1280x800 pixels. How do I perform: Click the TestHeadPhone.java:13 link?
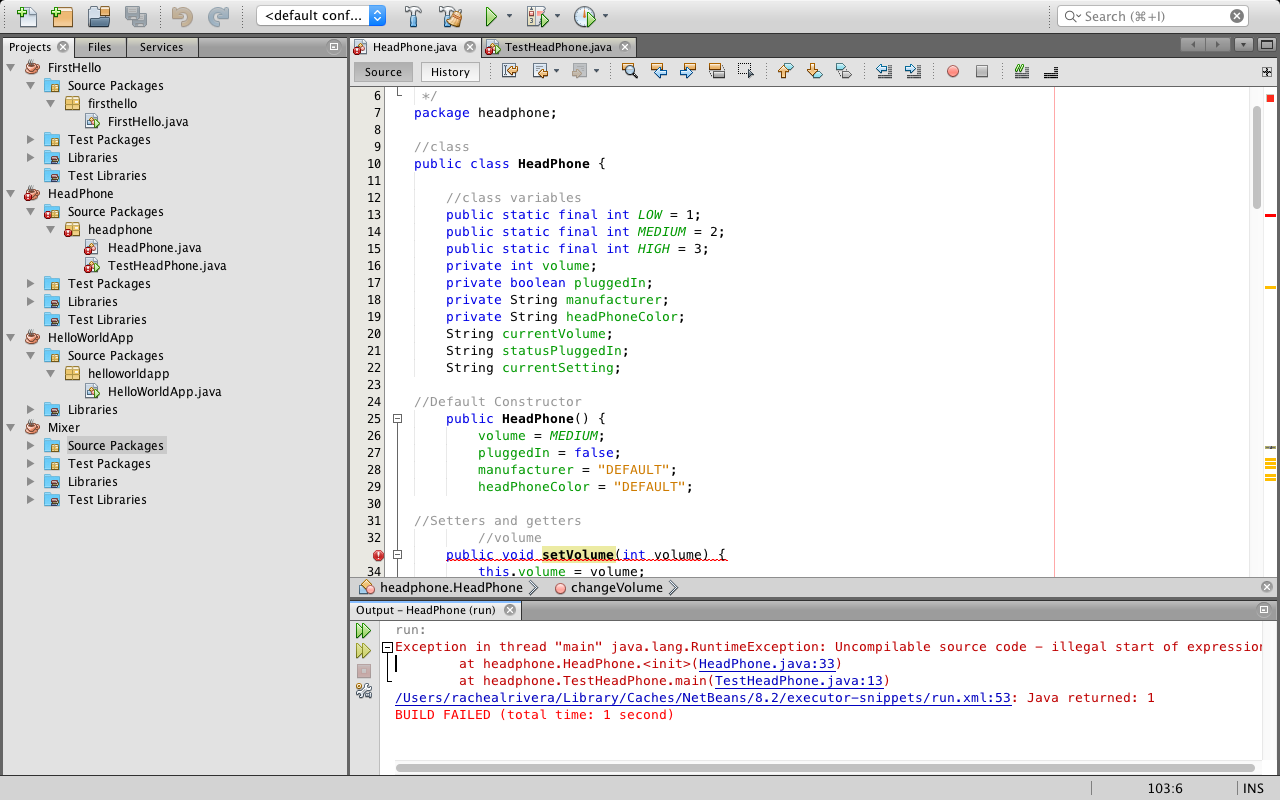click(x=799, y=681)
